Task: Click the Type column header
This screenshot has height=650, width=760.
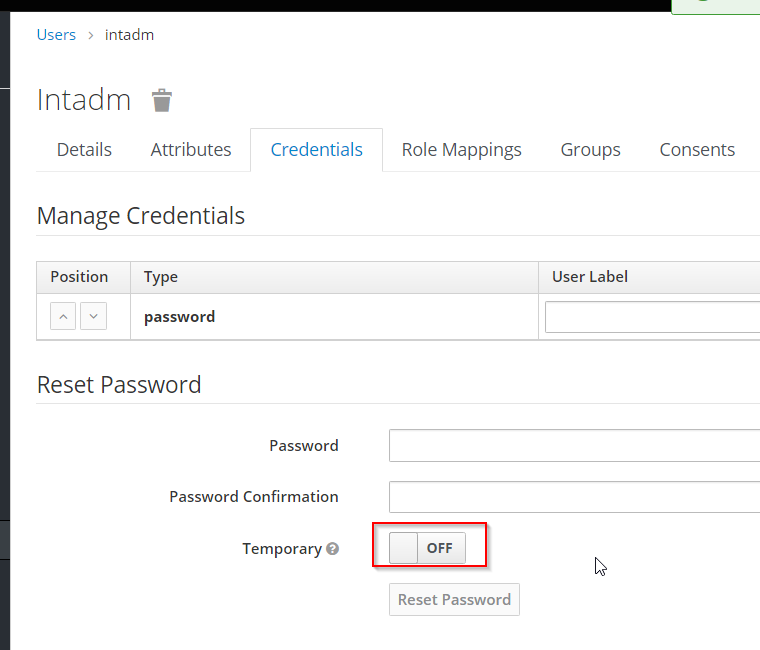Action: coord(161,277)
